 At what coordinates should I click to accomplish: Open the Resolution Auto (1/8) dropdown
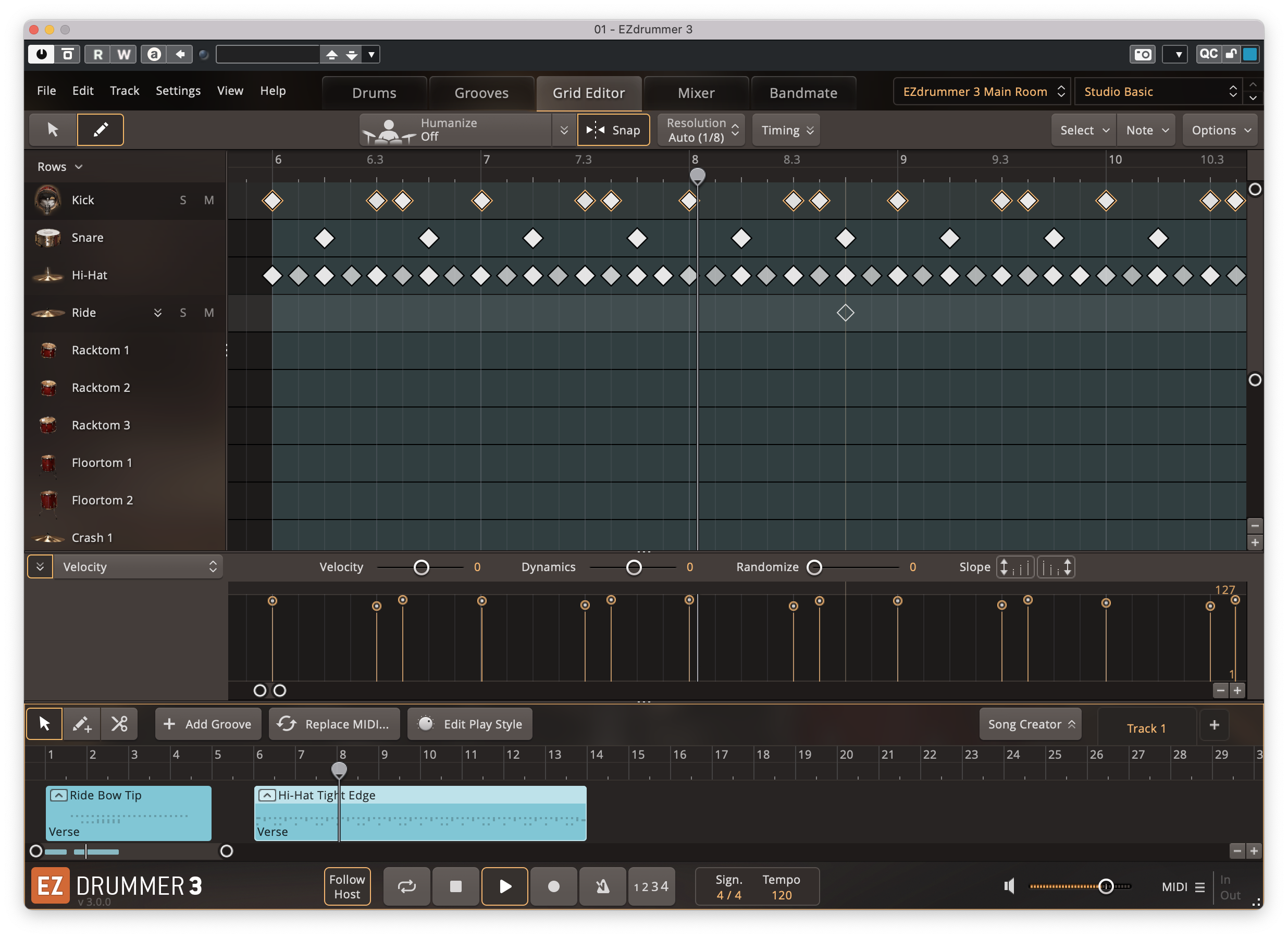click(701, 130)
